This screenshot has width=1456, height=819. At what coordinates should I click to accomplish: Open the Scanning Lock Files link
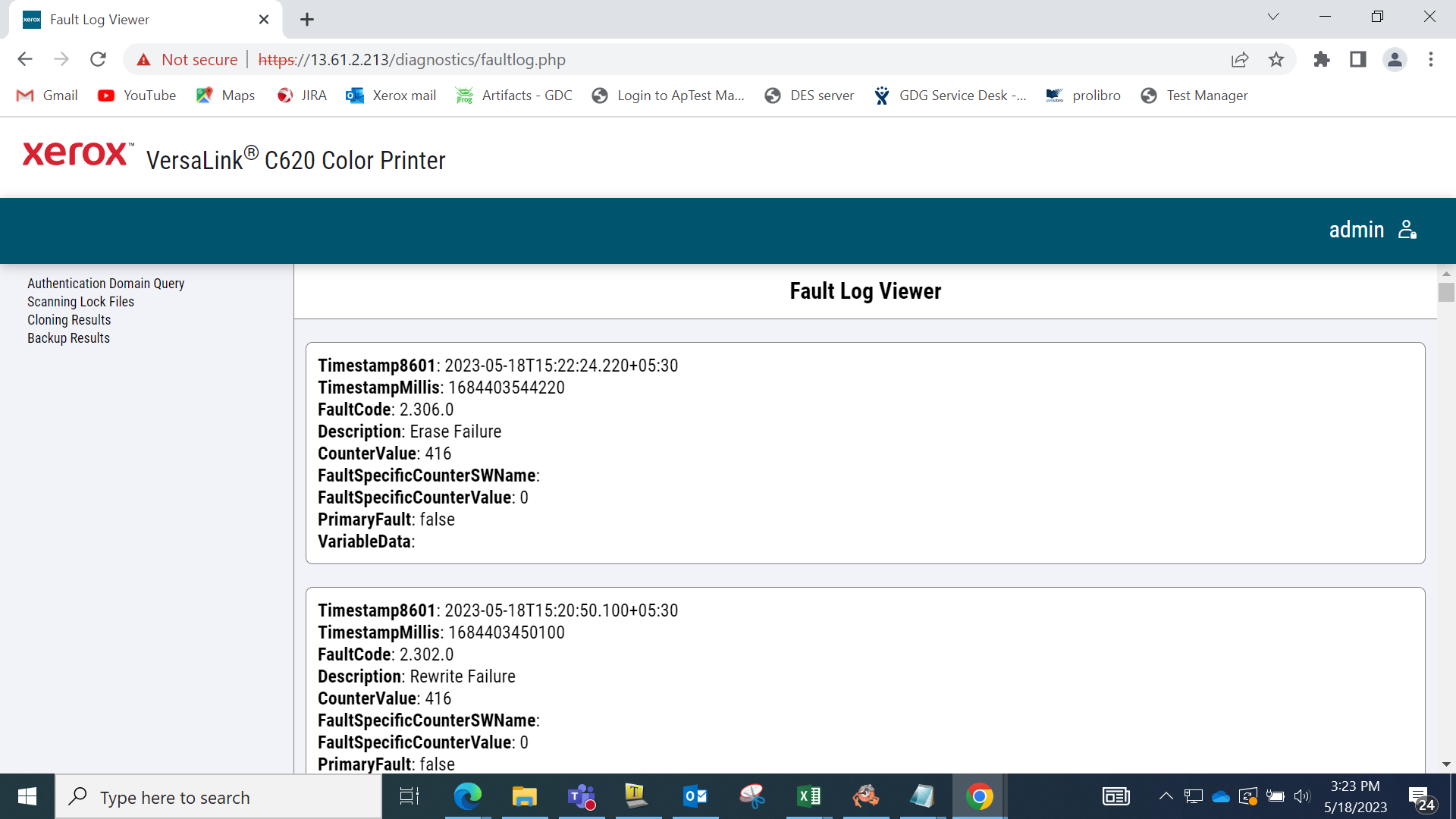coord(80,301)
